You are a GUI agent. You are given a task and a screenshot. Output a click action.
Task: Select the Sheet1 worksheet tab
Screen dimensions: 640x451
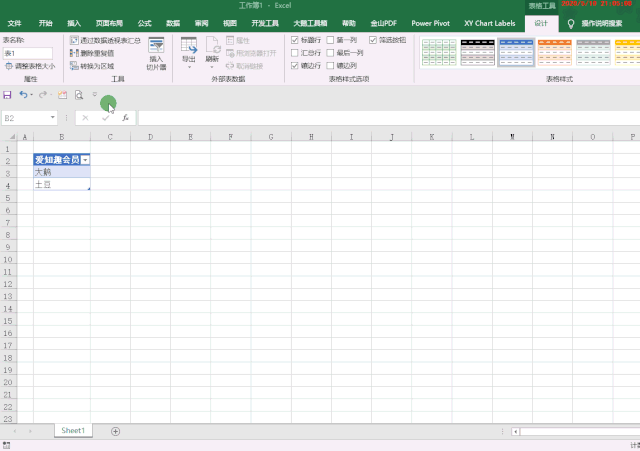coord(73,430)
